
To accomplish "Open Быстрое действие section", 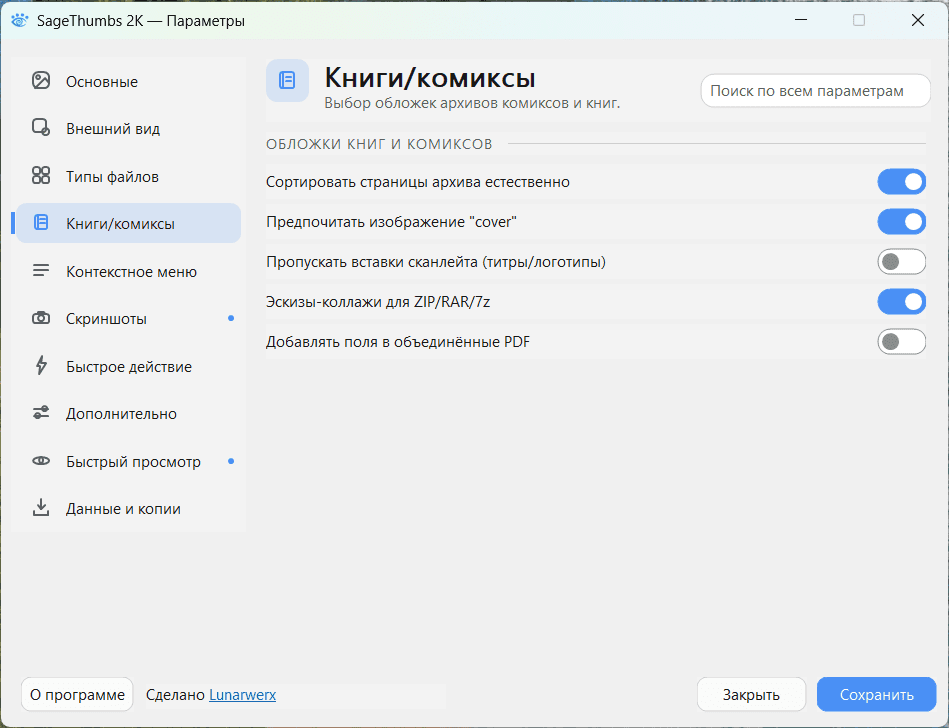I will click(x=128, y=366).
